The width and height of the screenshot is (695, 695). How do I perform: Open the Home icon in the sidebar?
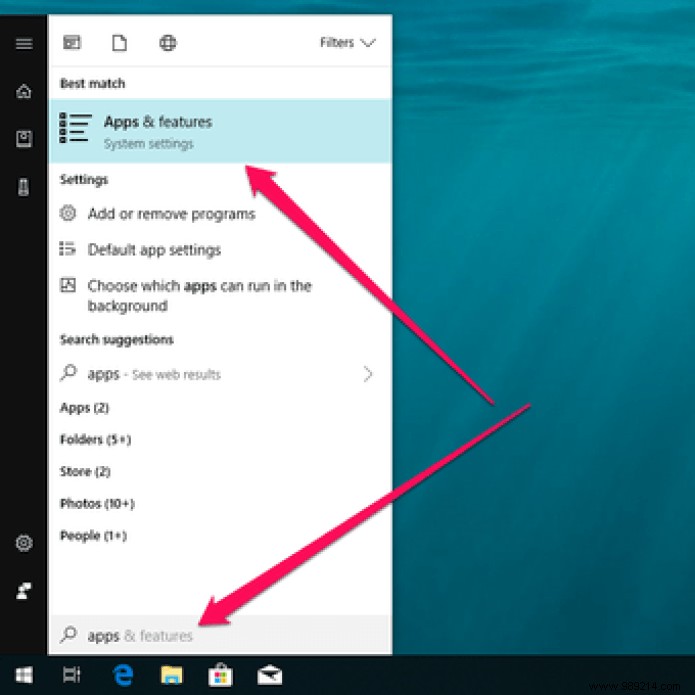coord(24,91)
